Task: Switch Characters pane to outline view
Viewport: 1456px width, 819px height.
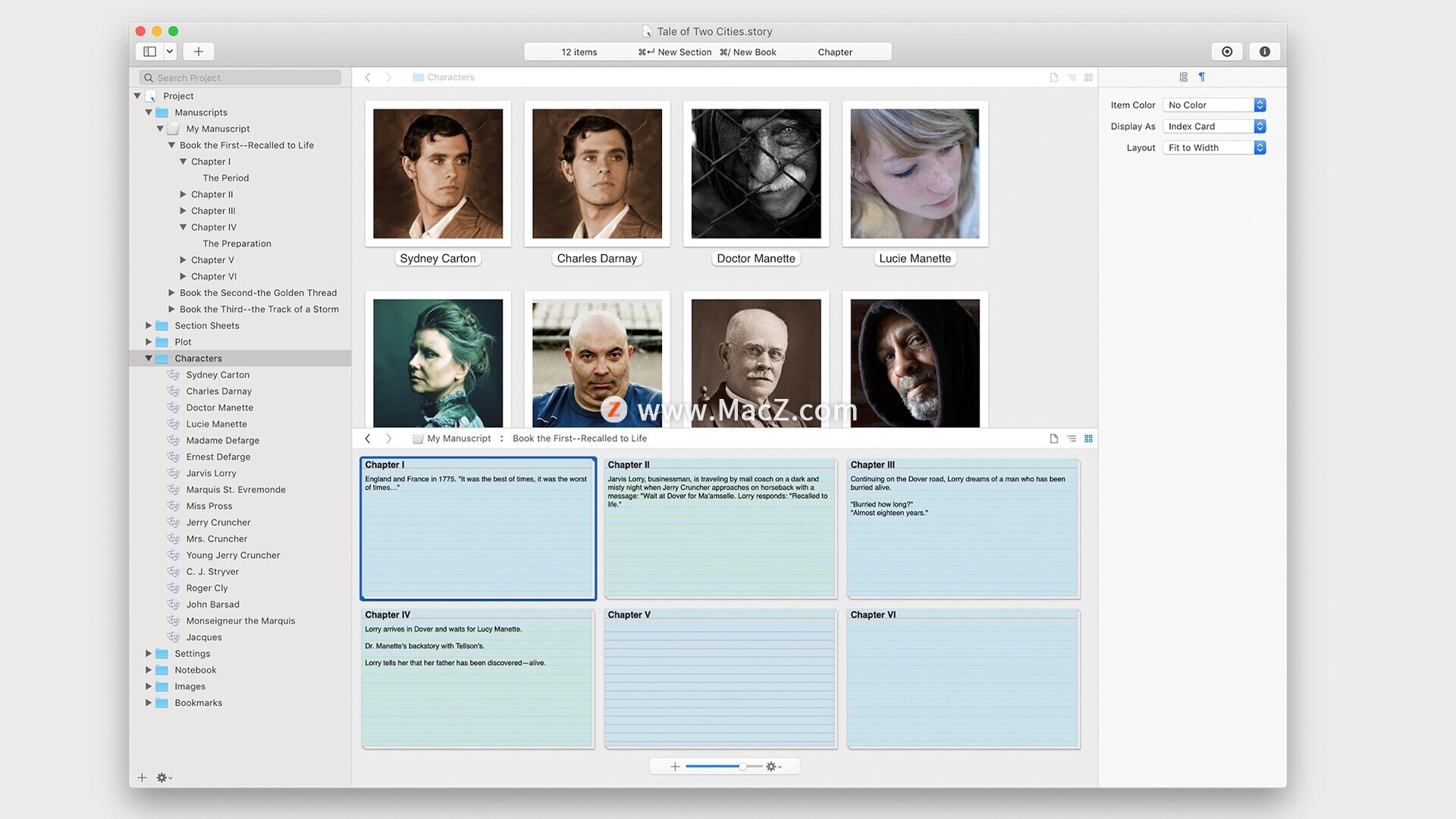Action: pos(1072,77)
